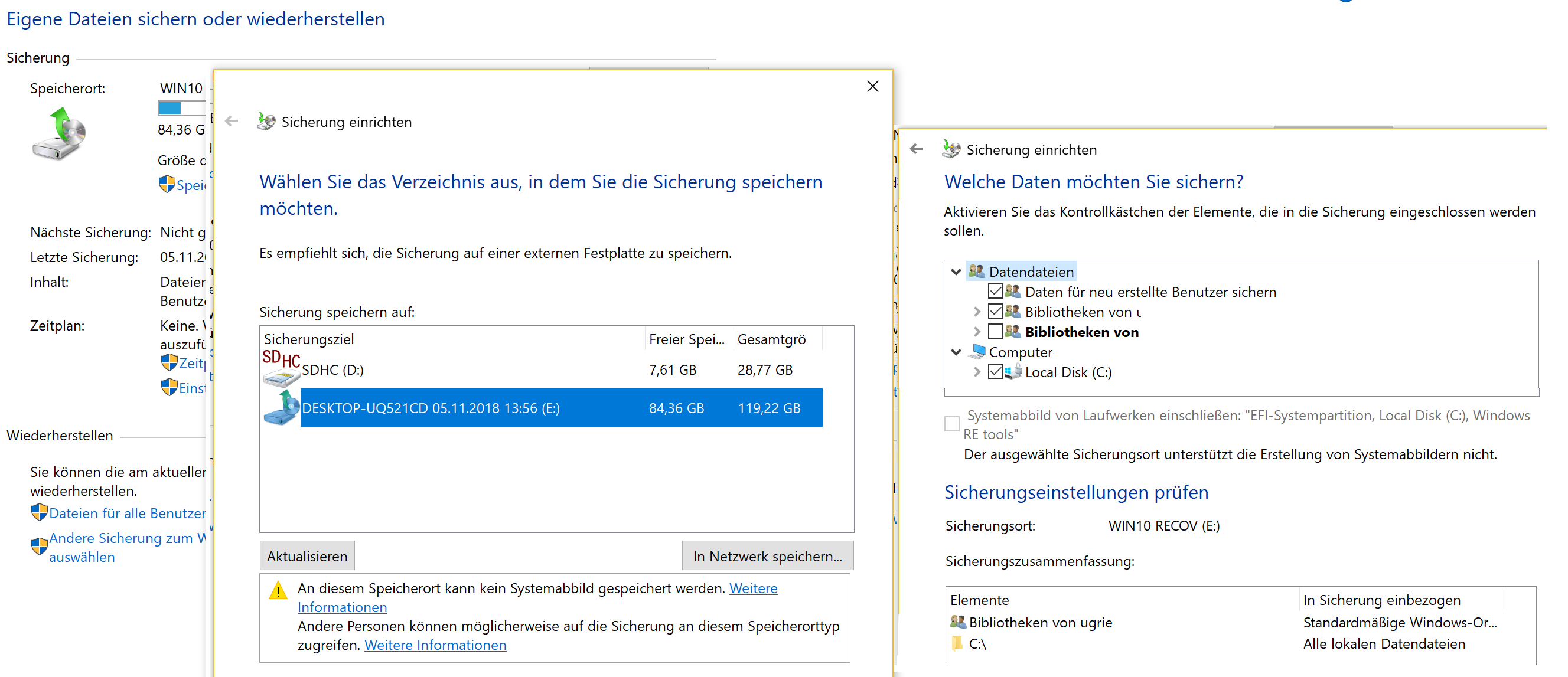
Task: Select the Datendateien tree label
Action: click(x=1031, y=272)
